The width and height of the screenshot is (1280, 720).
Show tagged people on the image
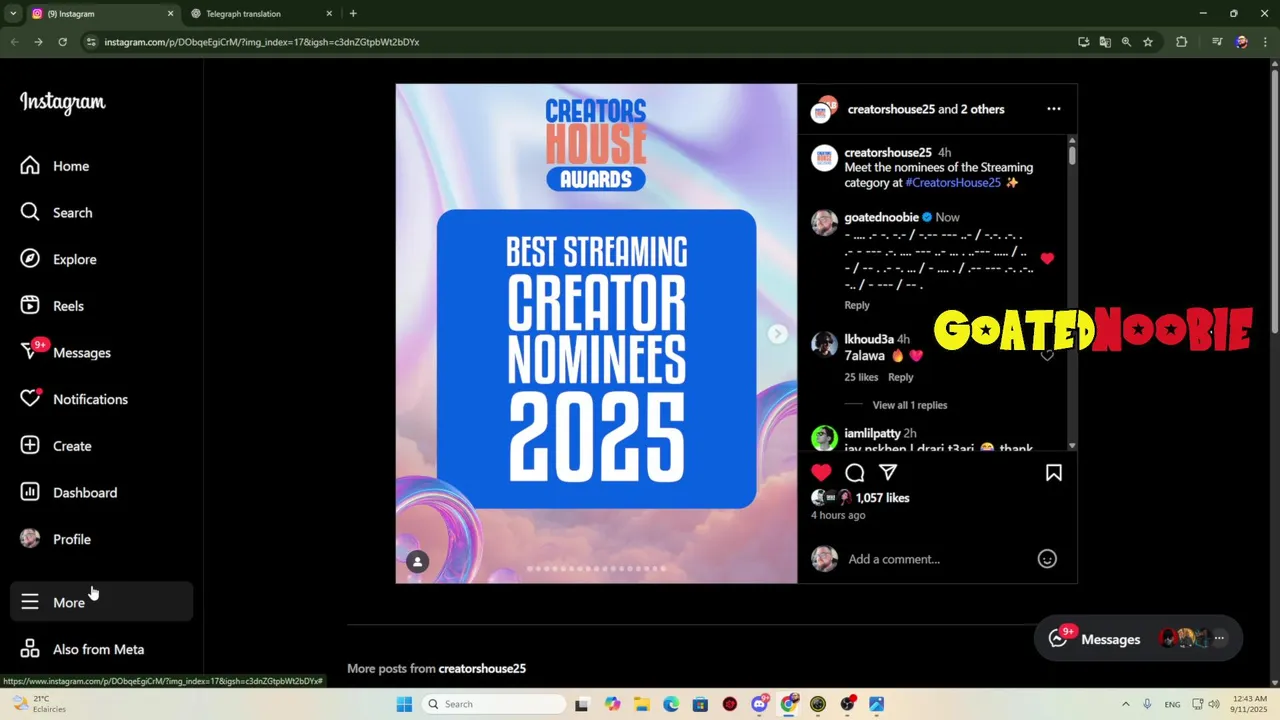tap(418, 562)
